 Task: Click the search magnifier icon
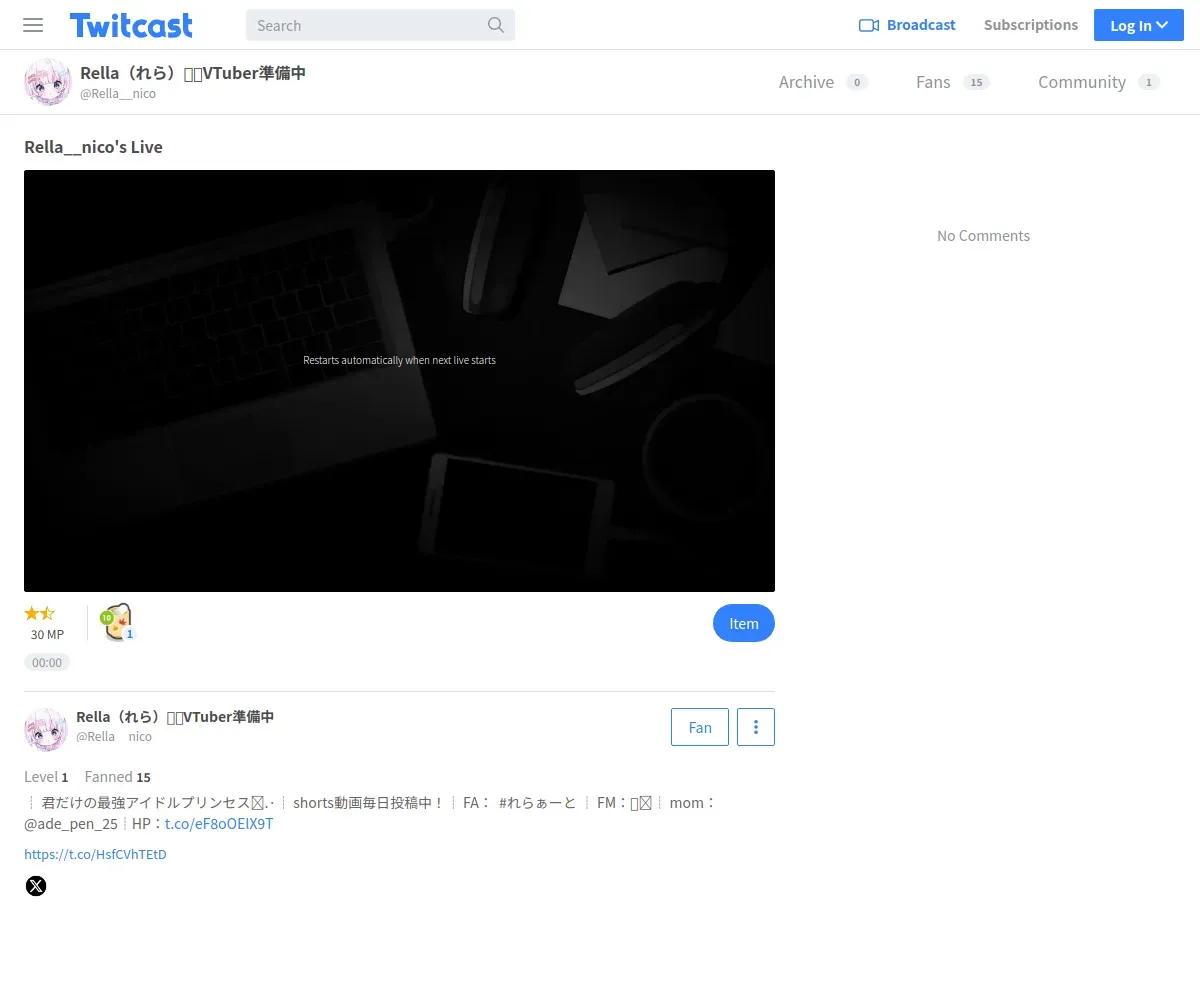click(x=496, y=25)
